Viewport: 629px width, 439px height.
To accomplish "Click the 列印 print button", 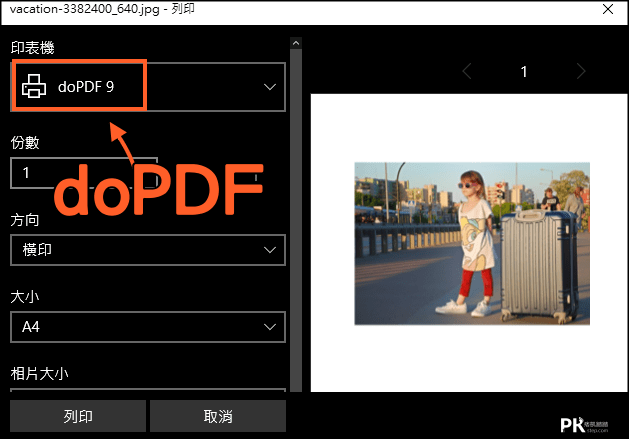I will click(x=78, y=416).
